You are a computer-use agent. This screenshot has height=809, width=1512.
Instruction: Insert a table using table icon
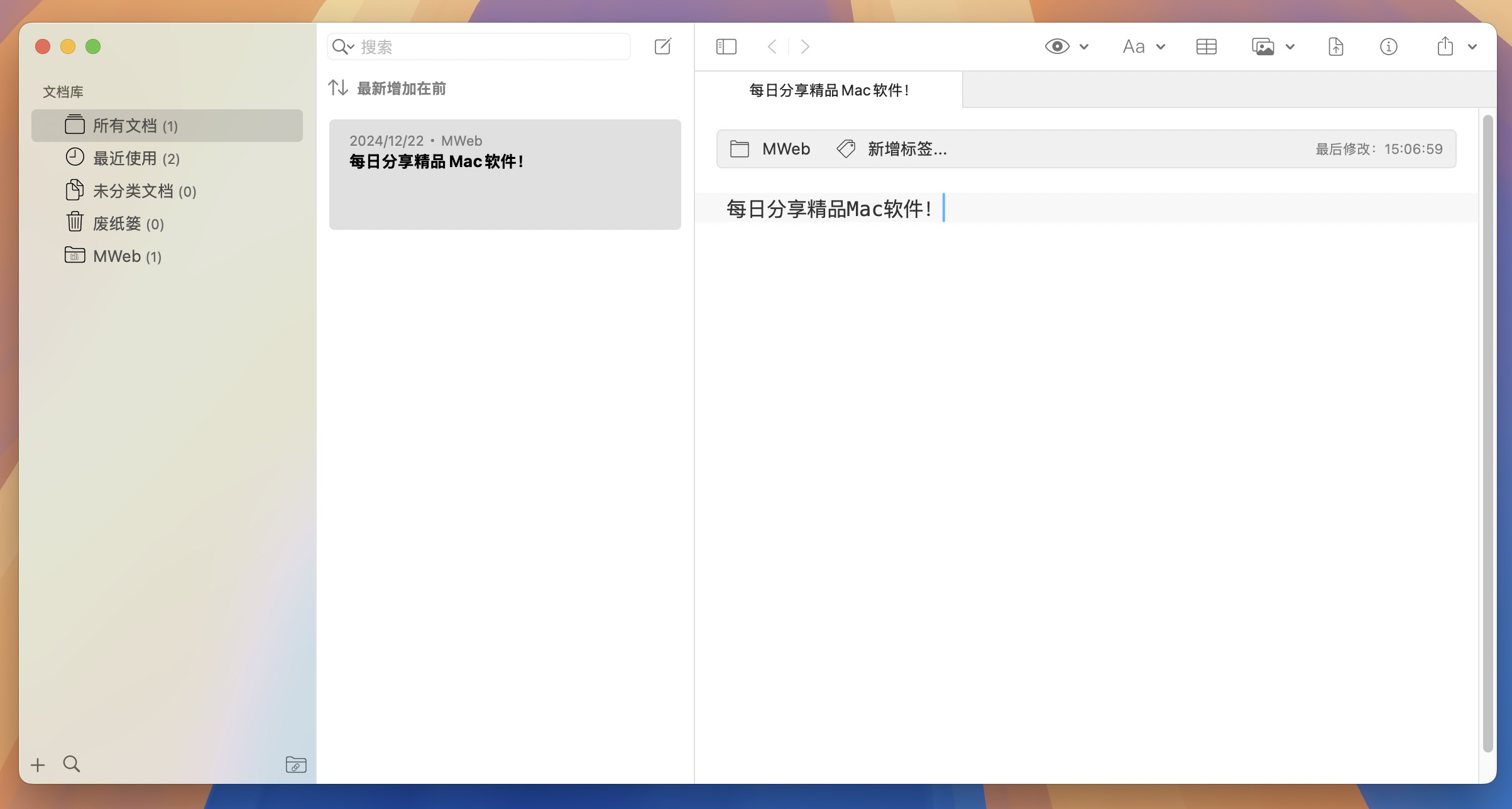coord(1206,46)
